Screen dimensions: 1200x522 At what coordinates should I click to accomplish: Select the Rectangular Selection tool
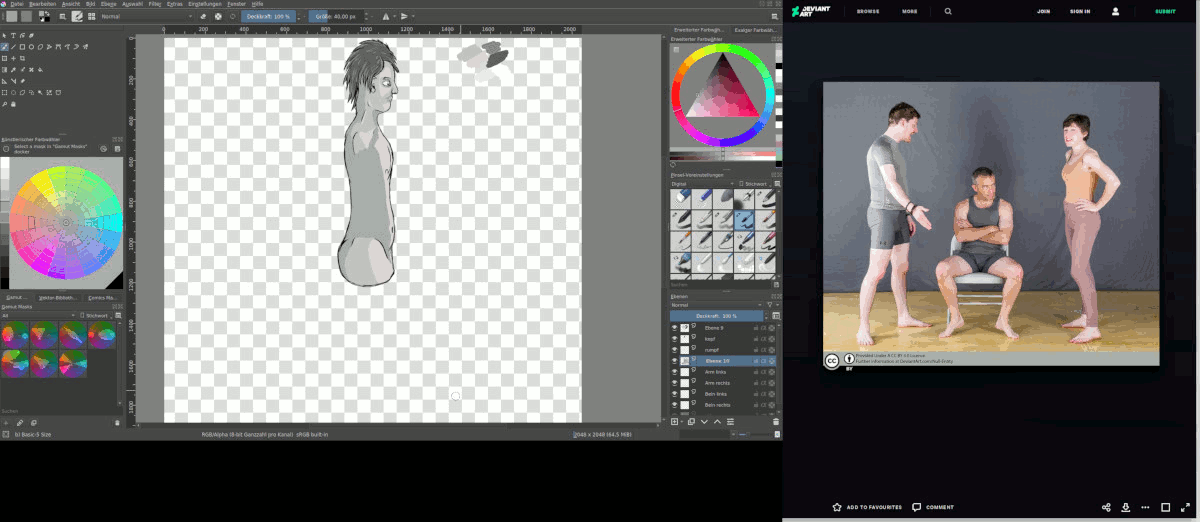pyautogui.click(x=4, y=92)
